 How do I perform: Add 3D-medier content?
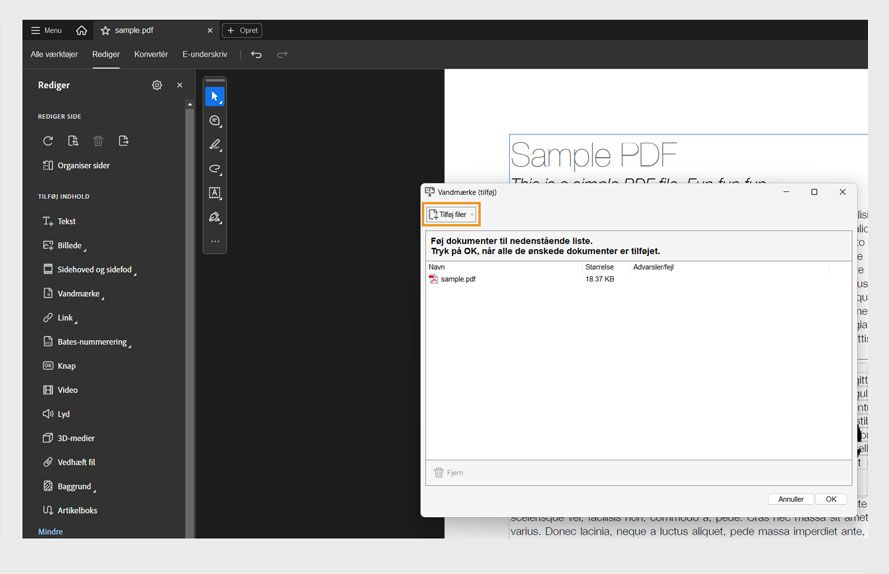(69, 438)
